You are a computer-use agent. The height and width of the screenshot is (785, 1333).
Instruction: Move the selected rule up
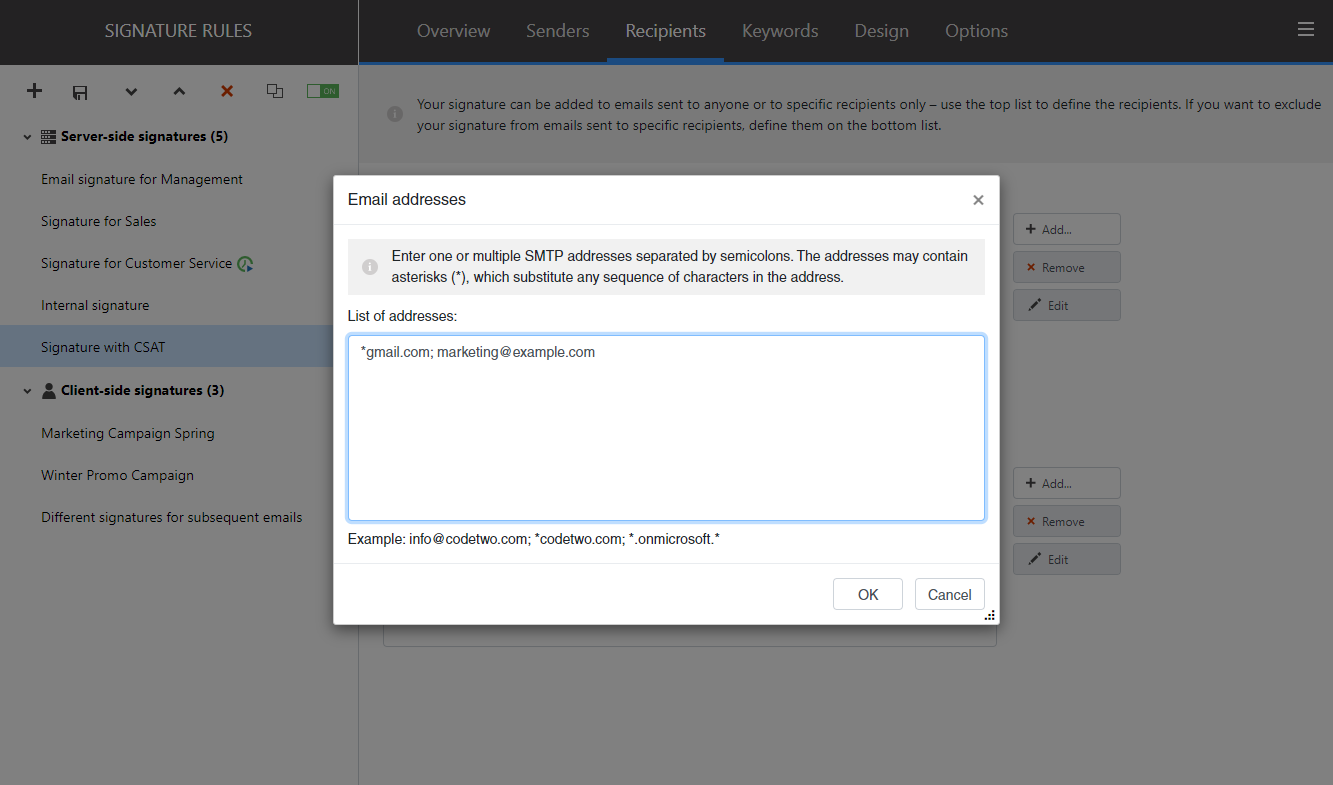(179, 91)
